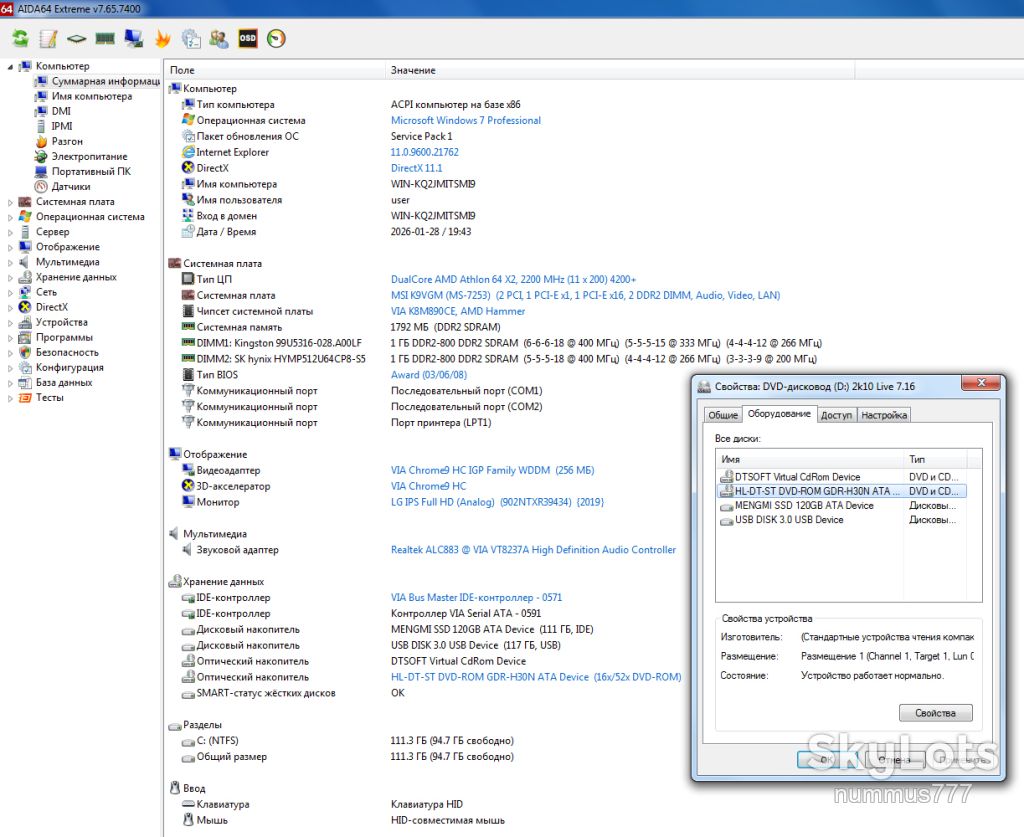Expand the Системная плата tree node
The width and height of the screenshot is (1024, 837).
(x=10, y=202)
